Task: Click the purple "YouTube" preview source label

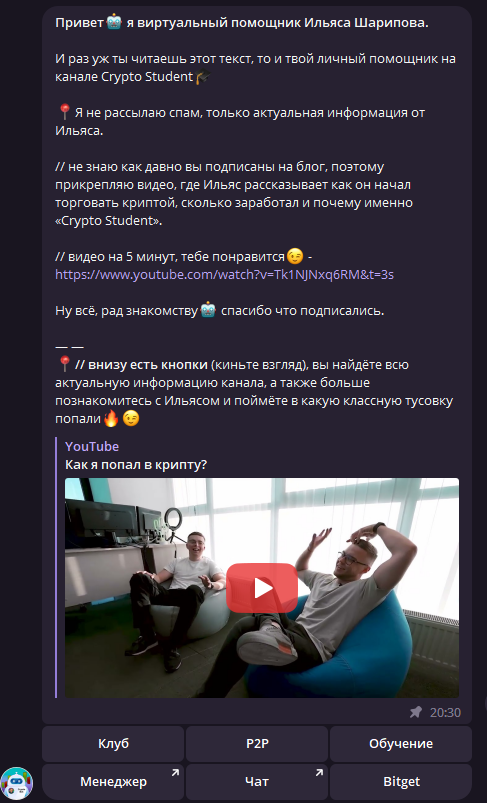Action: [92, 447]
